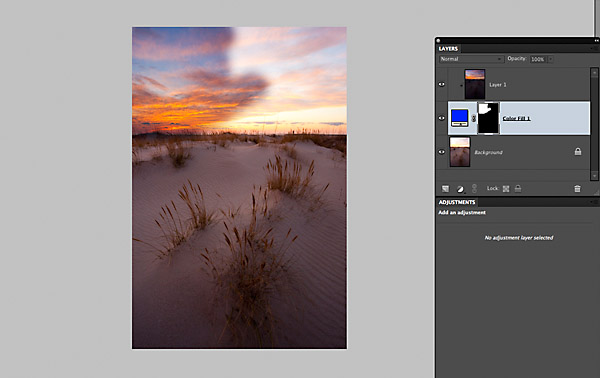
Task: Collapse the panel with the double-arrow icon
Action: click(596, 41)
